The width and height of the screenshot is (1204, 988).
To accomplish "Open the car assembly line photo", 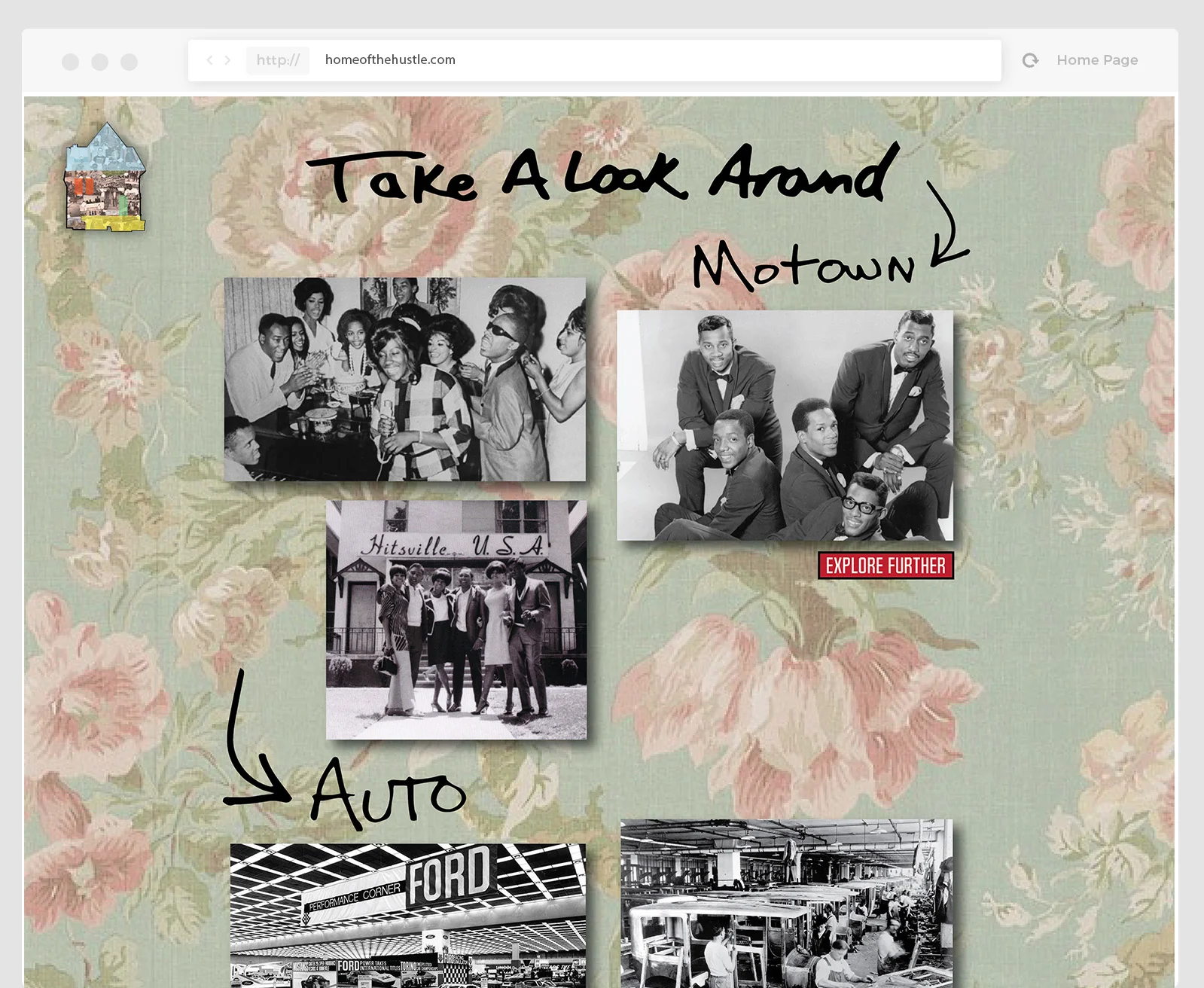I will pos(787,904).
